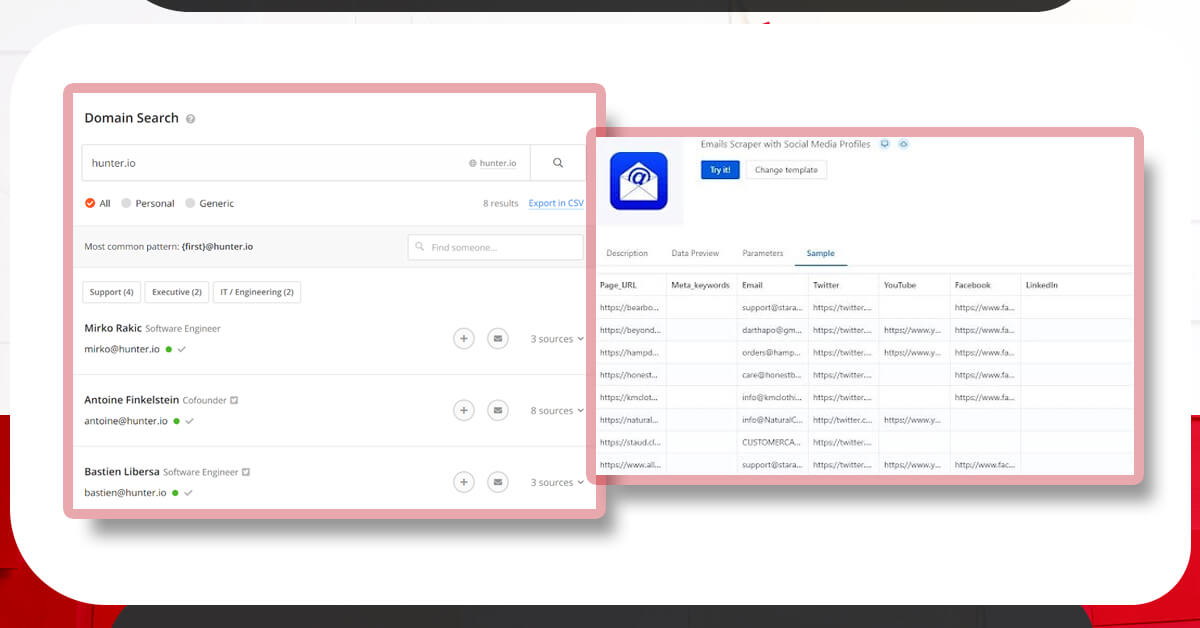Image resolution: width=1200 pixels, height=628 pixels.
Task: Click the CUSTOMERCA... email cell
Action: (x=771, y=442)
